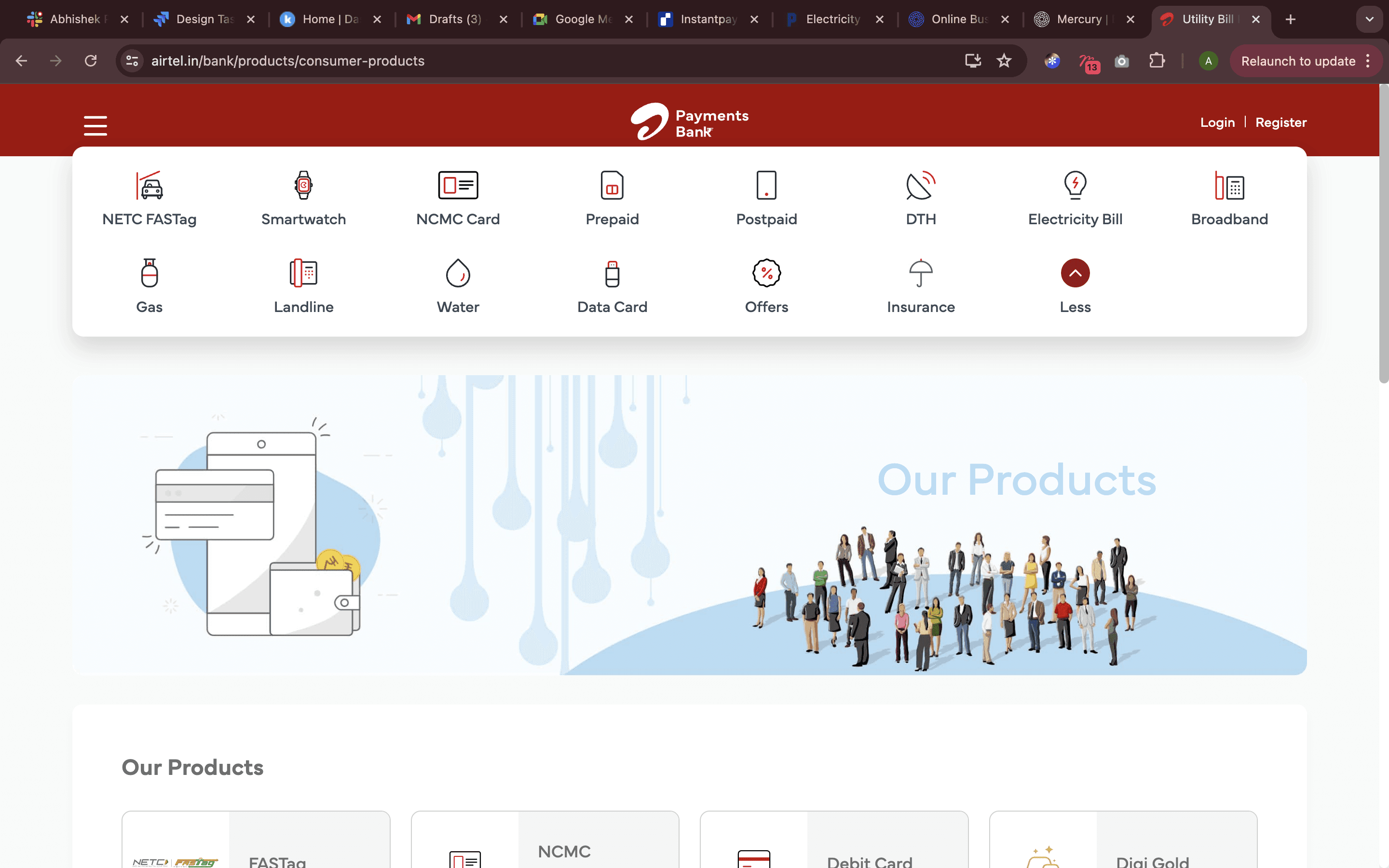
Task: Select the Gas cylinder icon
Action: (149, 273)
